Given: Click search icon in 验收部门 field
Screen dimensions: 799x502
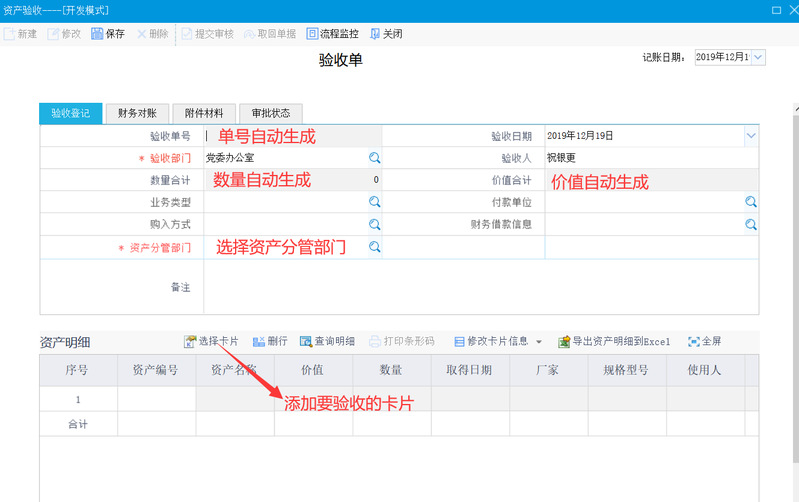Looking at the screenshot, I should point(374,158).
